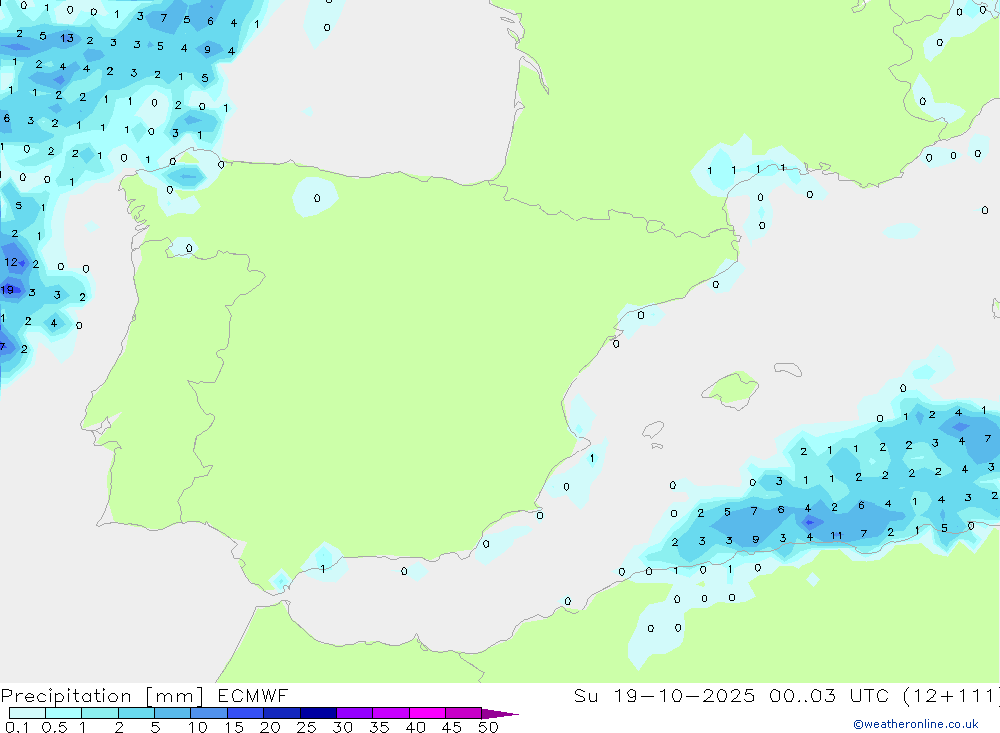Image resolution: width=1000 pixels, height=733 pixels.
Task: Click the 'ECMWF' model label
Action: point(253,695)
